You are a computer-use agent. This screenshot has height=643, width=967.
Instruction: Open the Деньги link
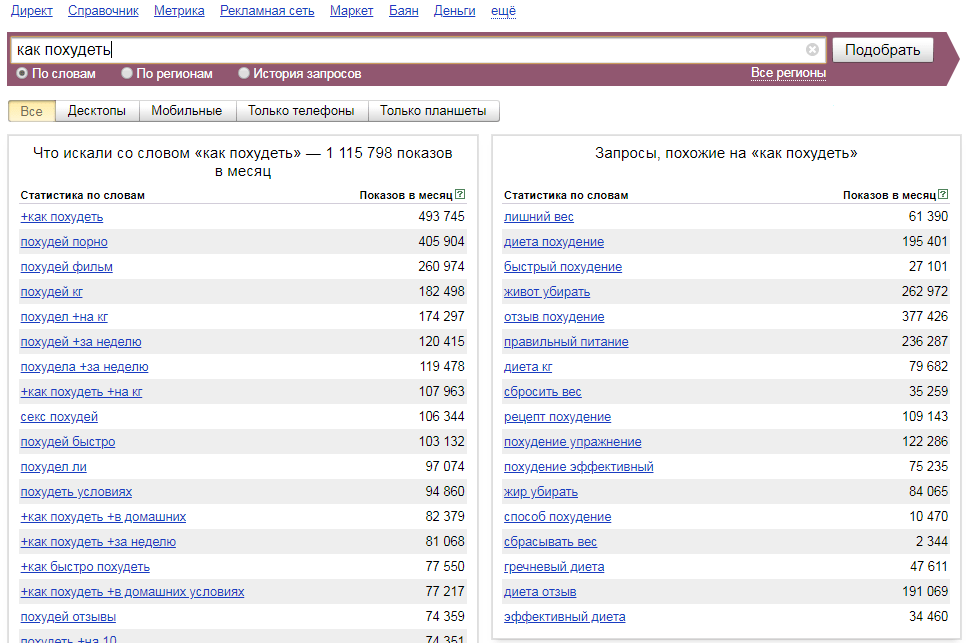click(x=455, y=10)
